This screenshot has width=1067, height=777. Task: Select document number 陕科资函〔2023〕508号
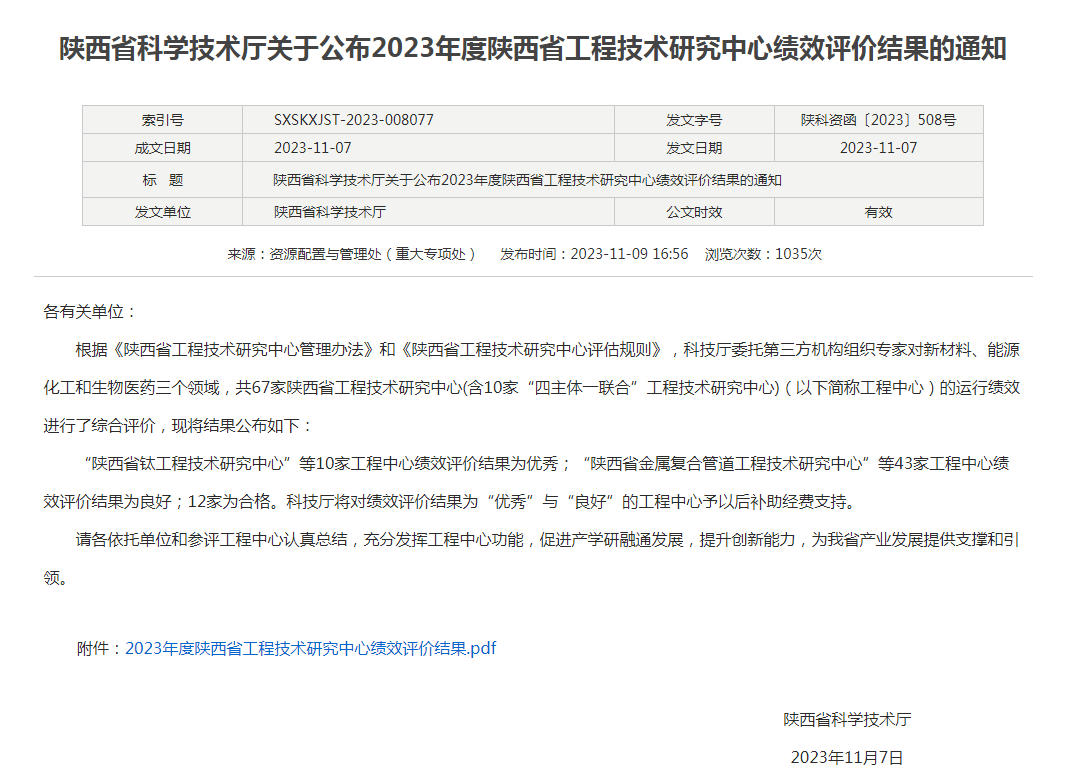tap(878, 120)
